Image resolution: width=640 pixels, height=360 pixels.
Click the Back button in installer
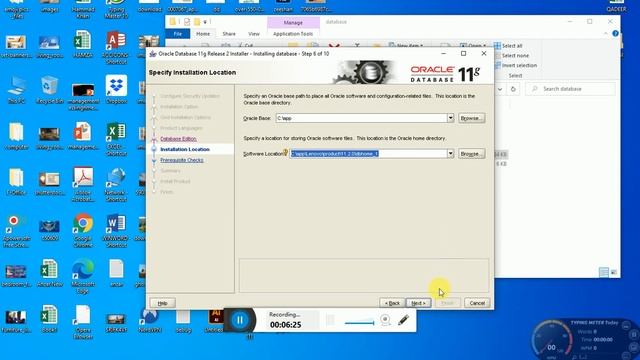pos(392,303)
